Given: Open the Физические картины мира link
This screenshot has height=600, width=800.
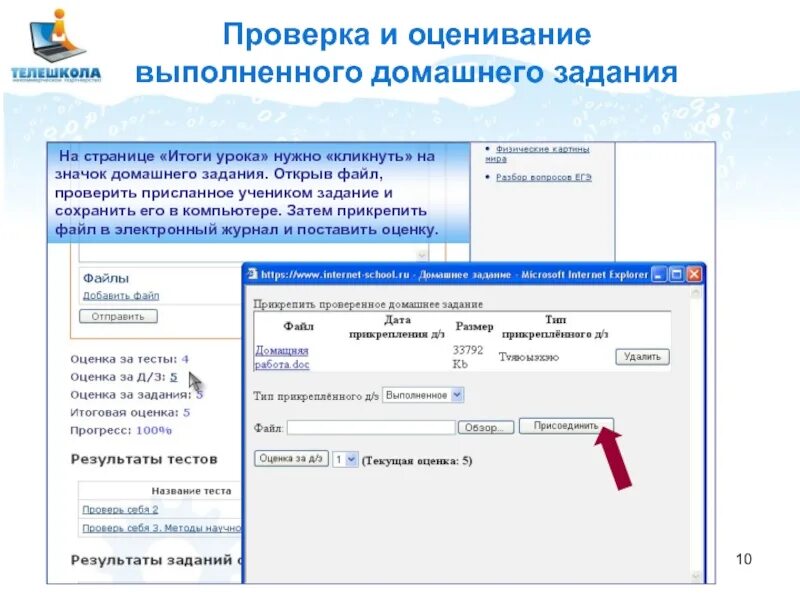Looking at the screenshot, I should [537, 154].
